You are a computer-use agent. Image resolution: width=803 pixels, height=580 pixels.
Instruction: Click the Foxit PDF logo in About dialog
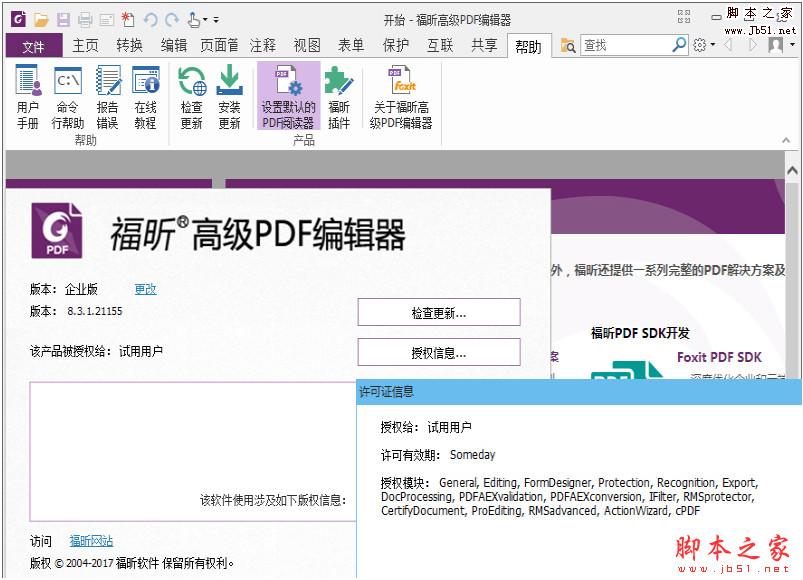click(x=57, y=231)
